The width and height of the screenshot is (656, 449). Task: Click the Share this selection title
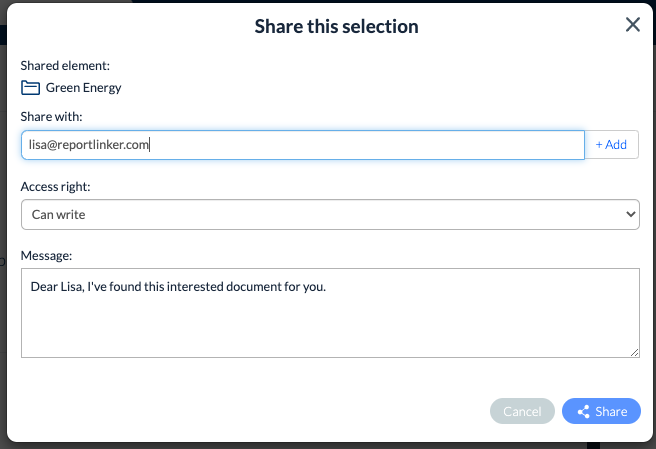pyautogui.click(x=336, y=26)
